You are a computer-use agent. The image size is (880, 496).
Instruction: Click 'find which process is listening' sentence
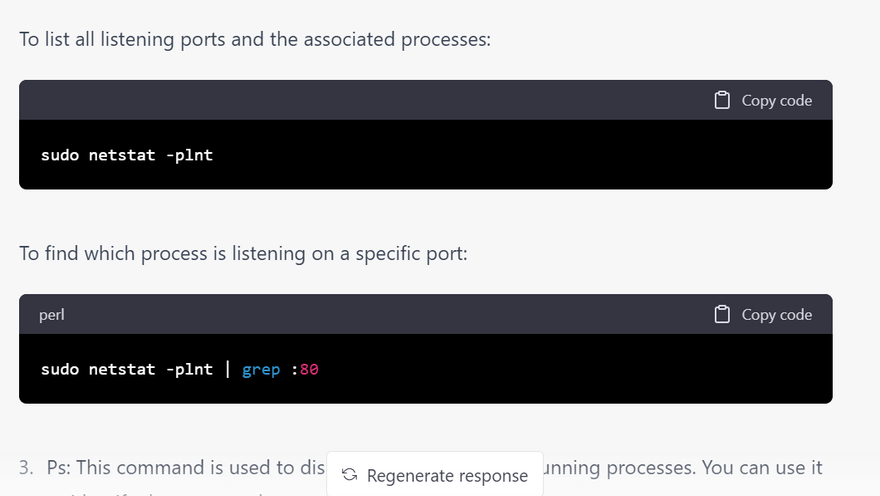point(243,254)
